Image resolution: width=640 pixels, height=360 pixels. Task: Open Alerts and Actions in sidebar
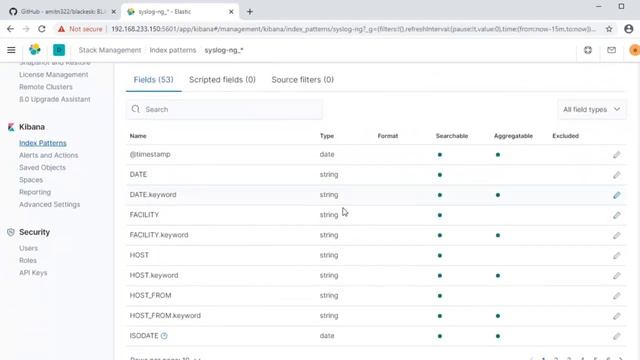tap(49, 155)
